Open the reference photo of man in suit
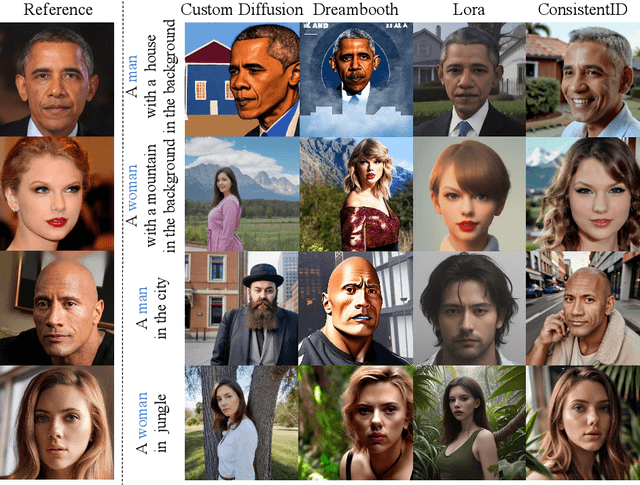640x485 pixels. tap(56, 80)
